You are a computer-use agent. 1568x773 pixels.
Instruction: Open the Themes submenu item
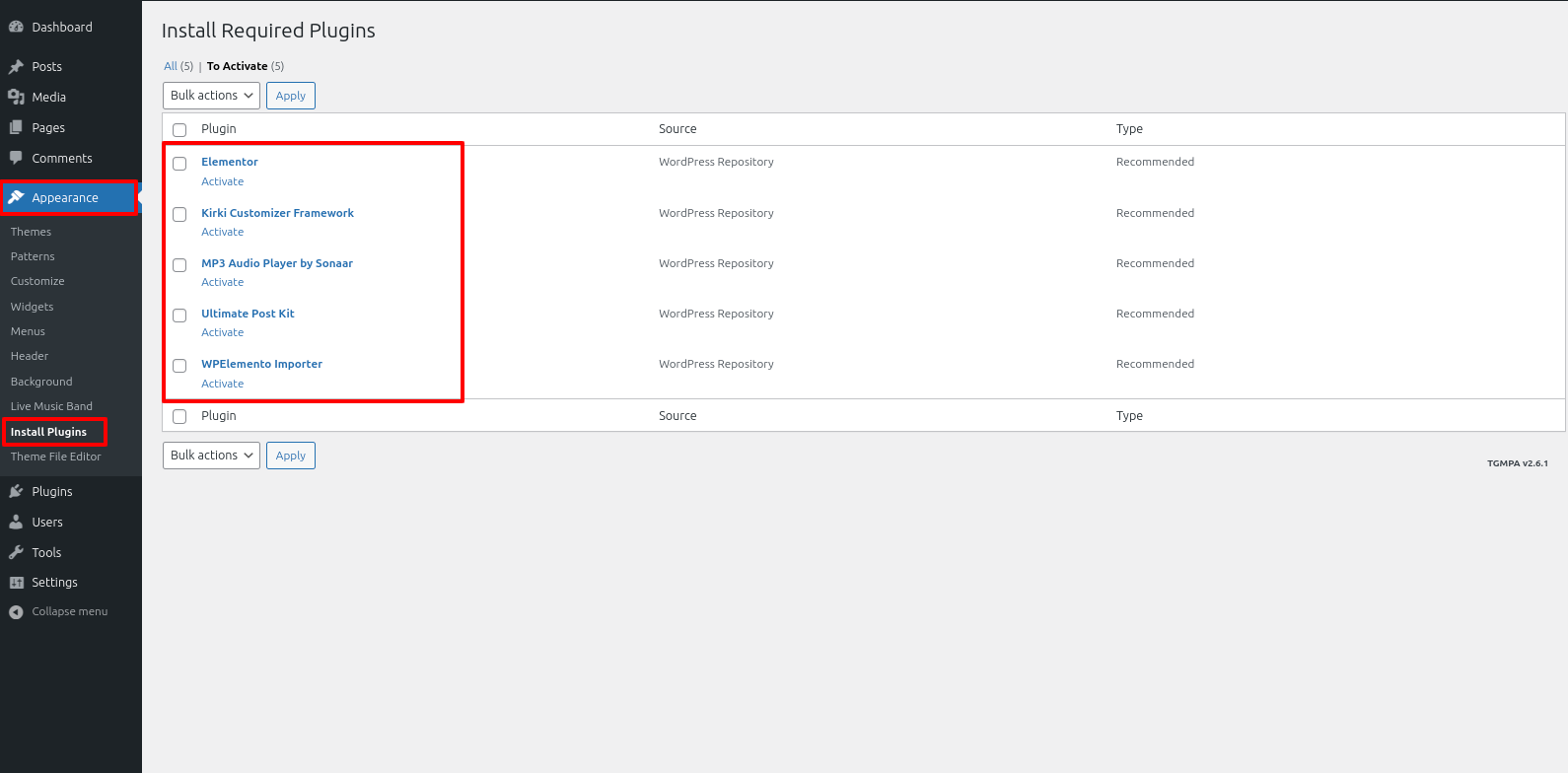[x=31, y=232]
